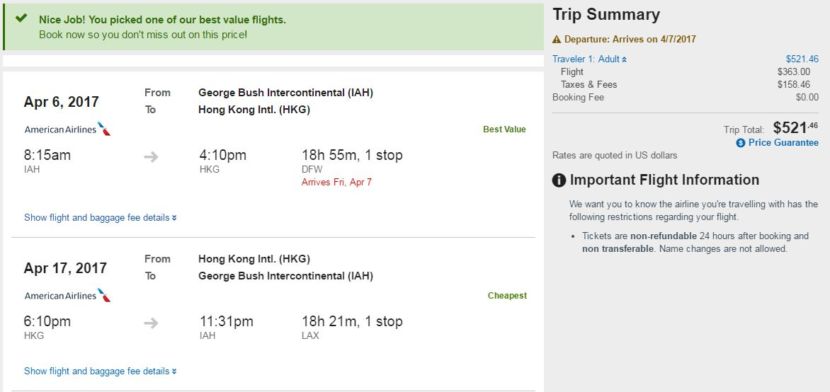Expand flight and baggage details for Apr 6
The height and width of the screenshot is (392, 830).
[x=101, y=217]
